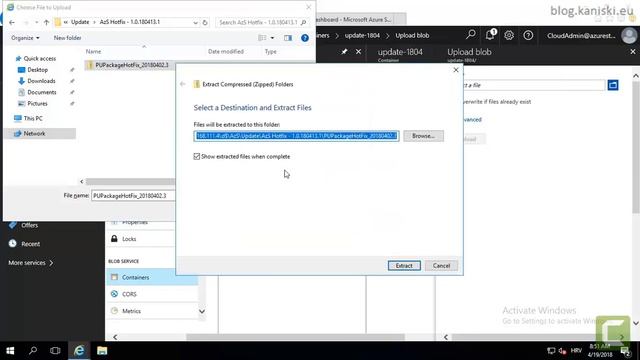The width and height of the screenshot is (640, 360).
Task: Open Task View on taskbar
Action: pyautogui.click(x=55, y=351)
